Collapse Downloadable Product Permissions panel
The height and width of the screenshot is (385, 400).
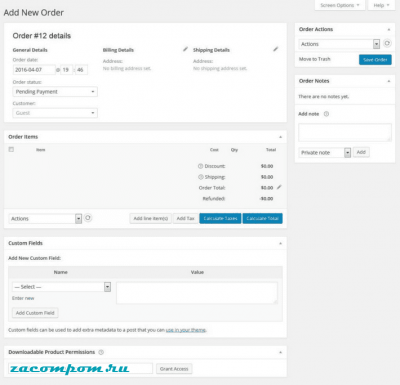280,352
